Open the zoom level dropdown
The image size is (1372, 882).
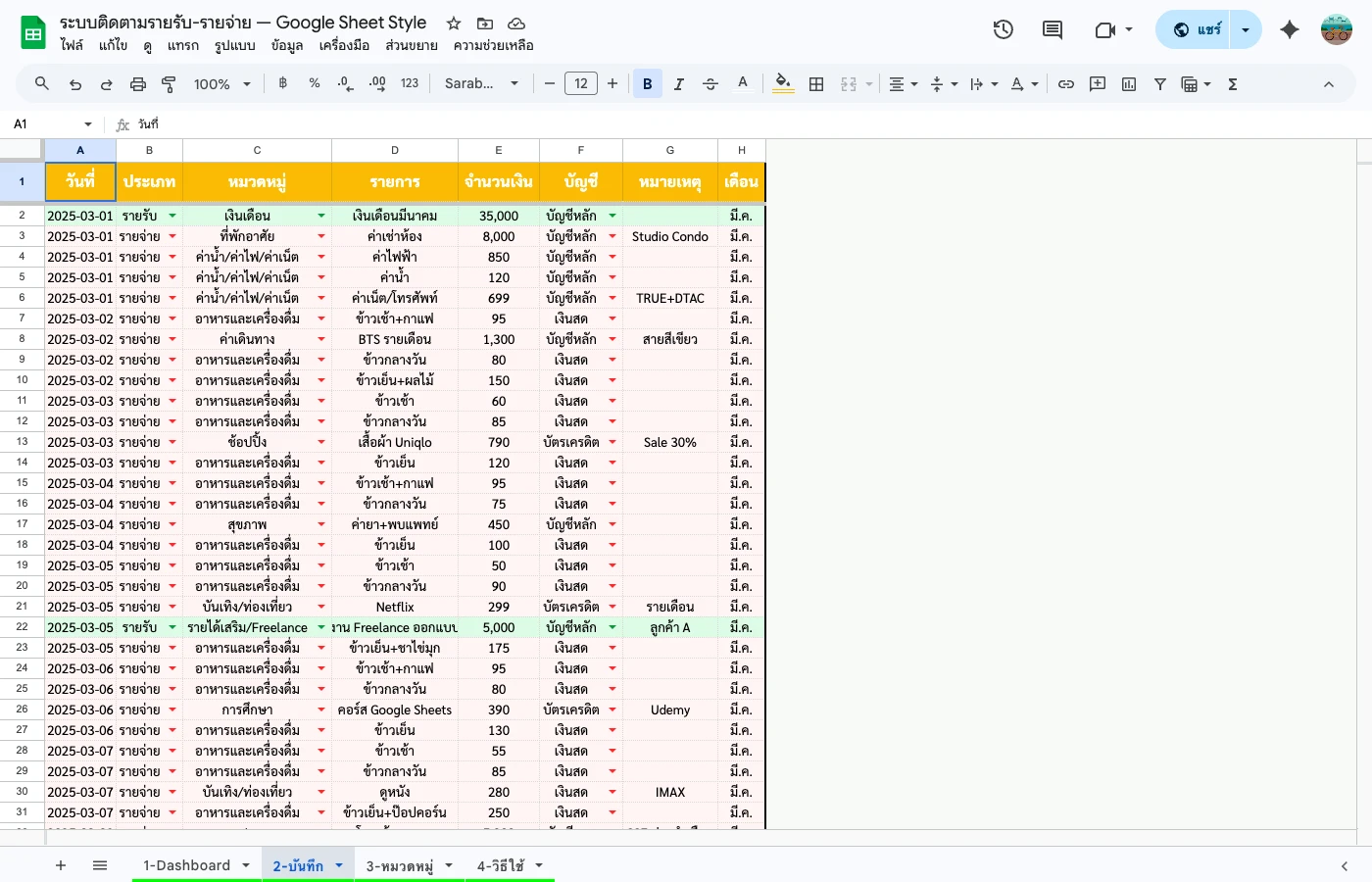[221, 84]
